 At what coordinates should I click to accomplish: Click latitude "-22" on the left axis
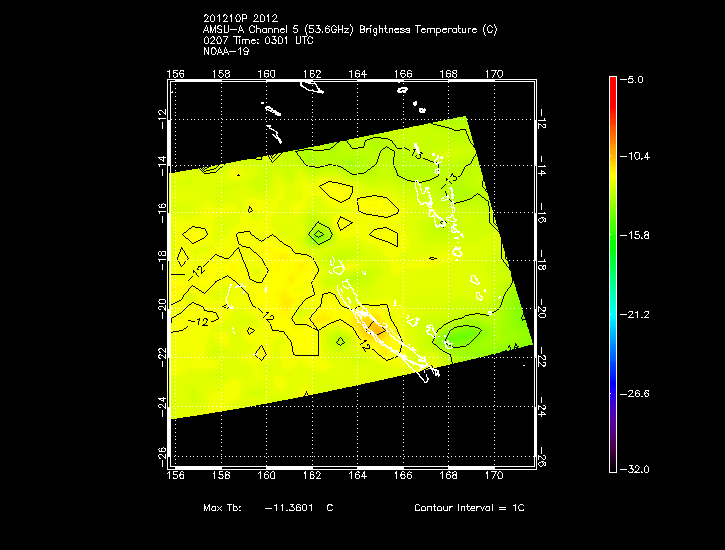pyautogui.click(x=162, y=357)
